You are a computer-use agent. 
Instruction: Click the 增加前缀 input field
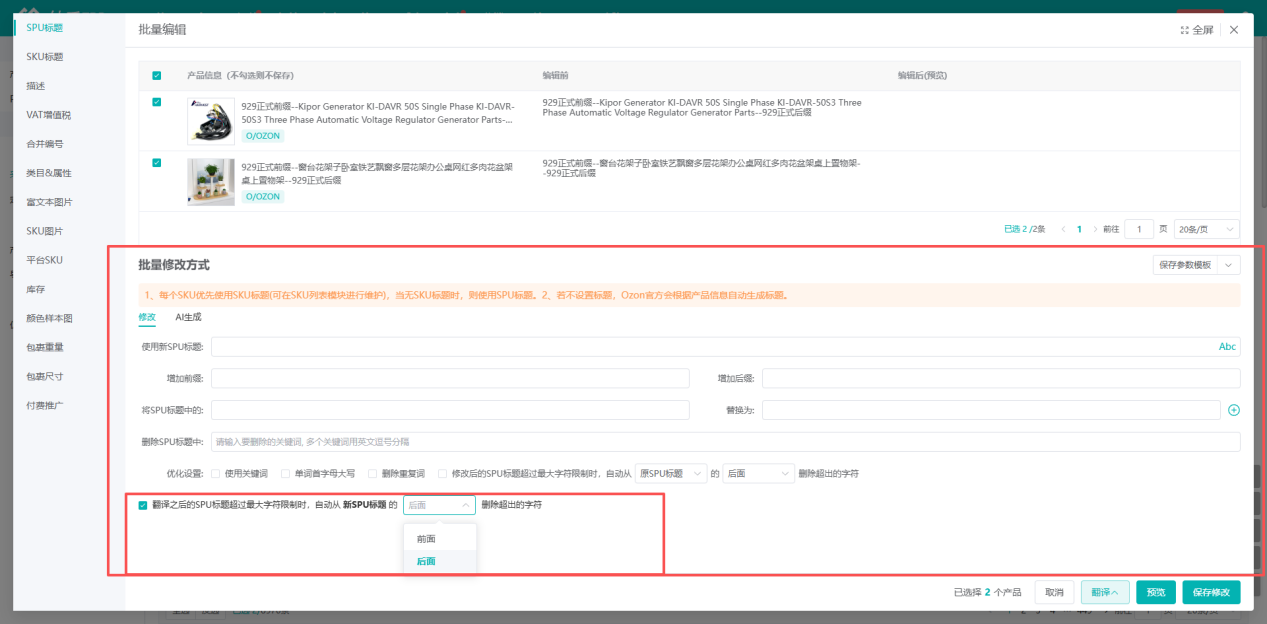coord(450,378)
